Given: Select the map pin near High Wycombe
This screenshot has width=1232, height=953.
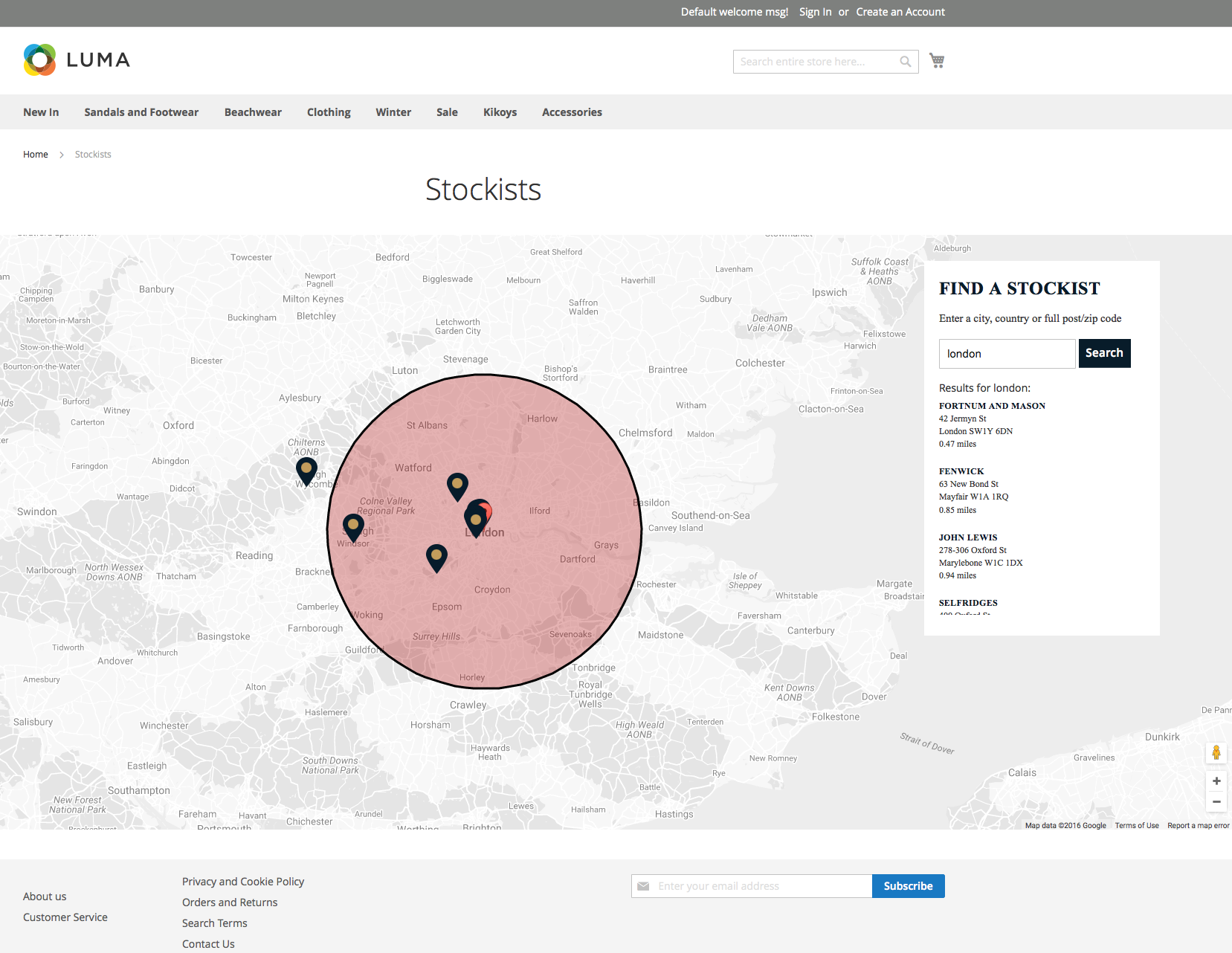Looking at the screenshot, I should click(x=306, y=472).
